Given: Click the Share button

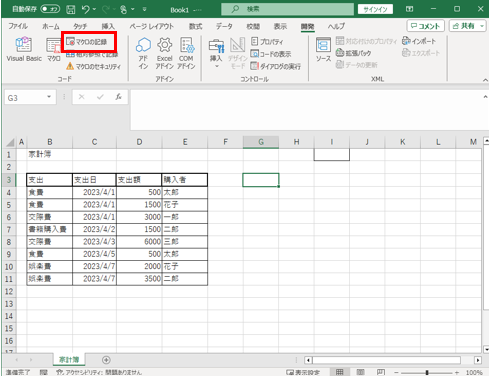Looking at the screenshot, I should pyautogui.click(x=464, y=26).
